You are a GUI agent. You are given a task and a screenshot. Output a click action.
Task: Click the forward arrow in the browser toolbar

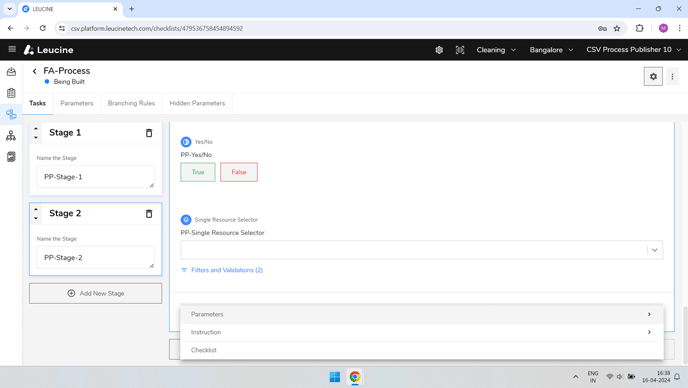pyautogui.click(x=26, y=28)
